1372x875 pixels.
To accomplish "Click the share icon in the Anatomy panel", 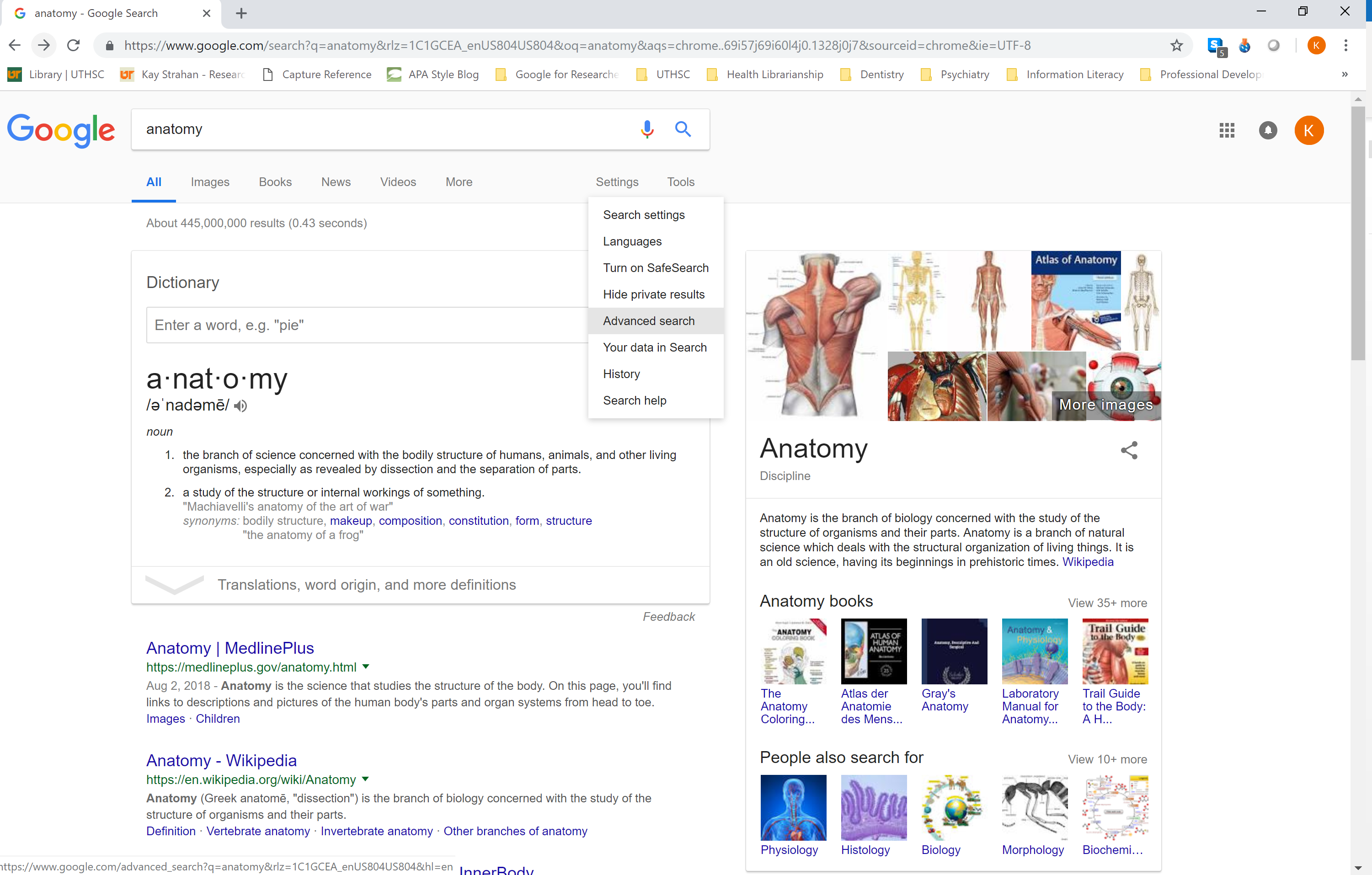I will pyautogui.click(x=1129, y=451).
